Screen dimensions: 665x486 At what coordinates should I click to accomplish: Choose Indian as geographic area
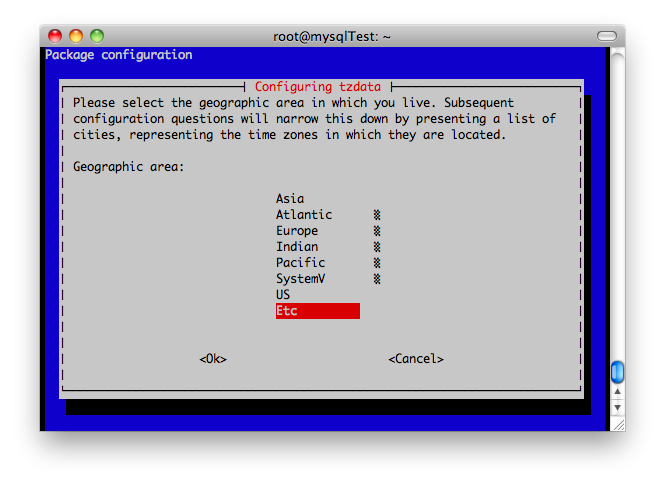coord(297,246)
